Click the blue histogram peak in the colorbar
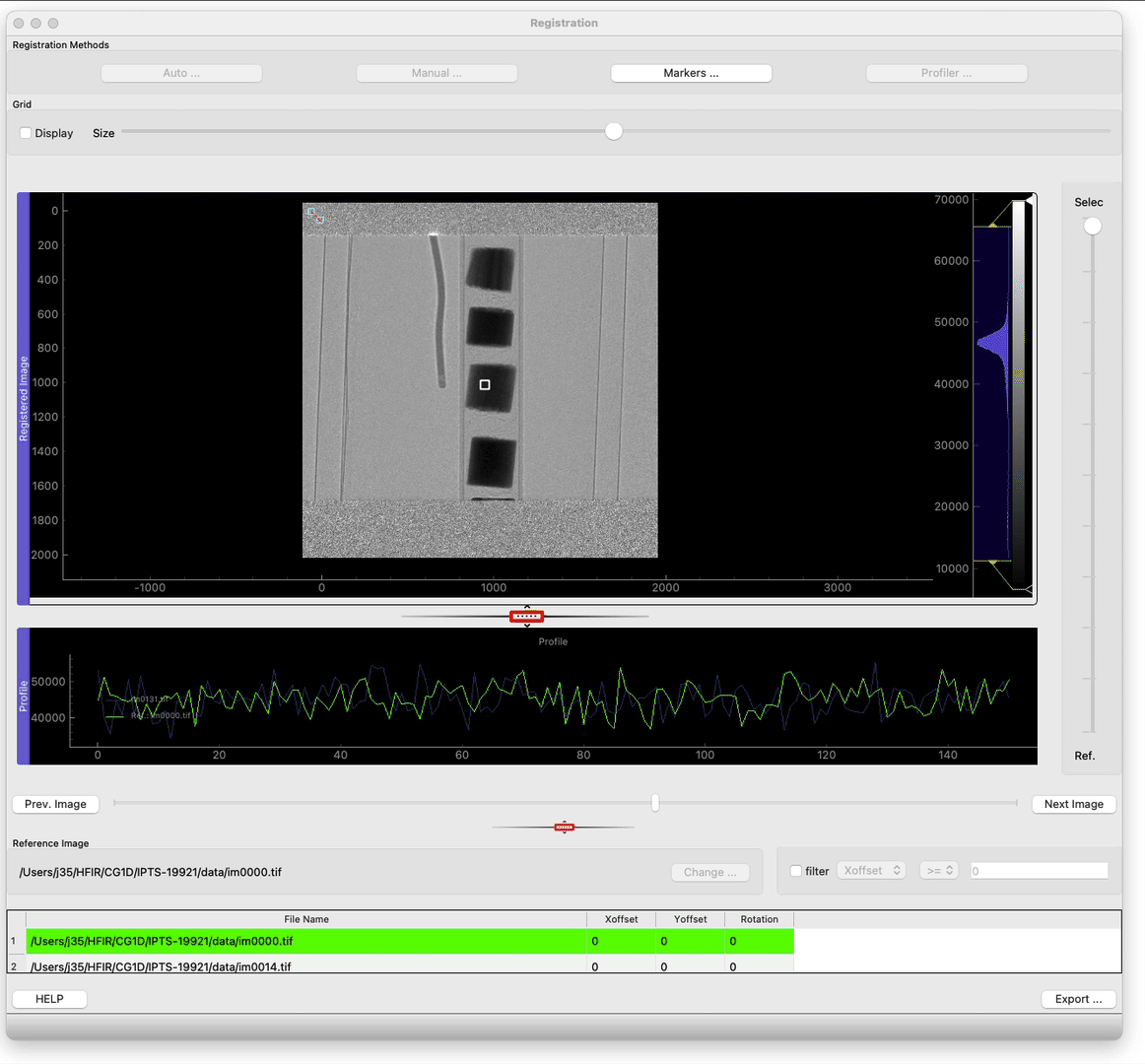 click(x=990, y=343)
